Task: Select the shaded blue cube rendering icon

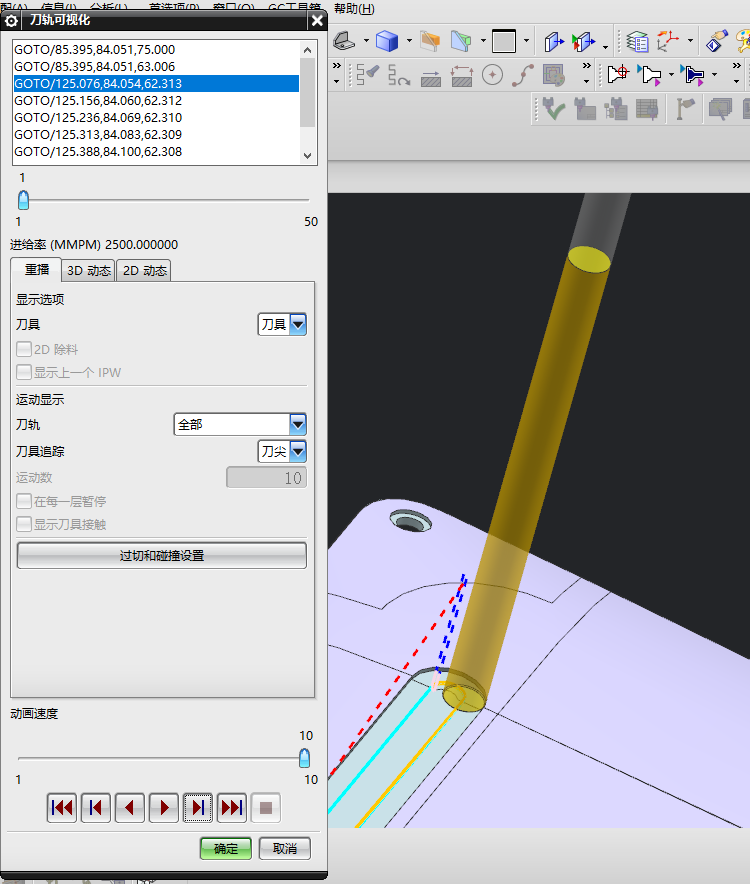Action: pyautogui.click(x=387, y=41)
